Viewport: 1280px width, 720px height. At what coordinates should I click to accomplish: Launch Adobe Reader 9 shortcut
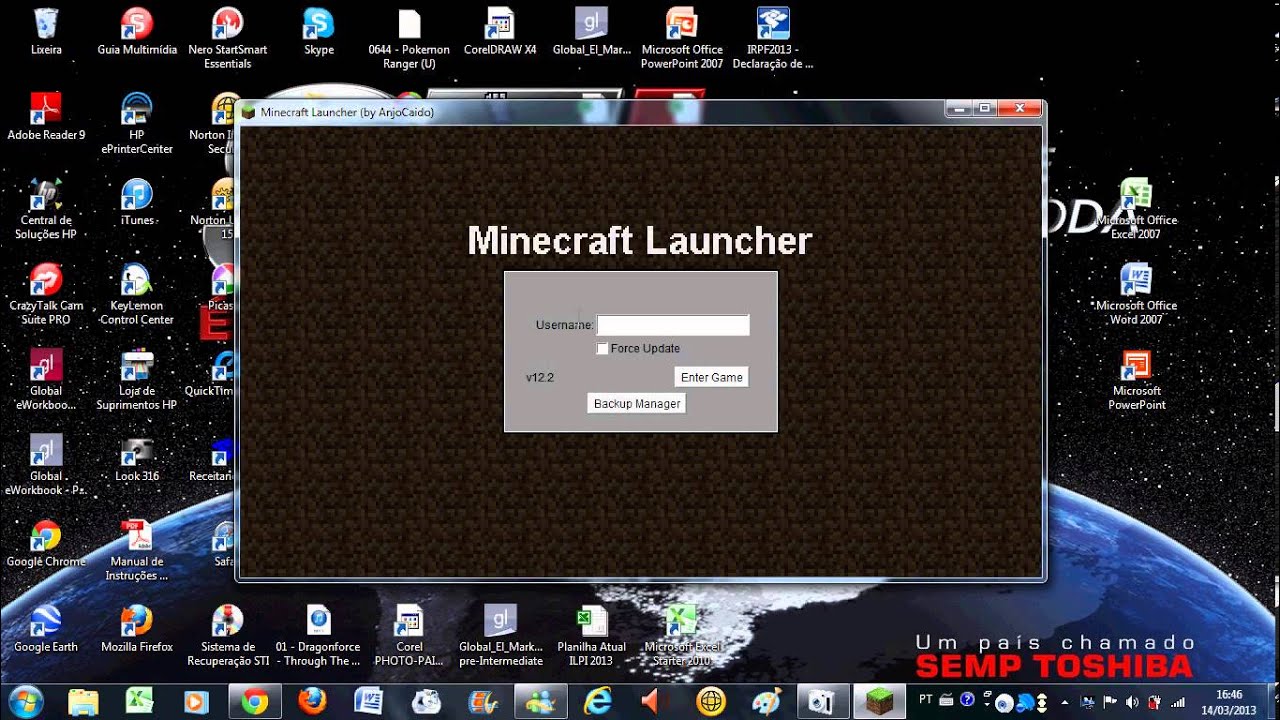pyautogui.click(x=46, y=117)
